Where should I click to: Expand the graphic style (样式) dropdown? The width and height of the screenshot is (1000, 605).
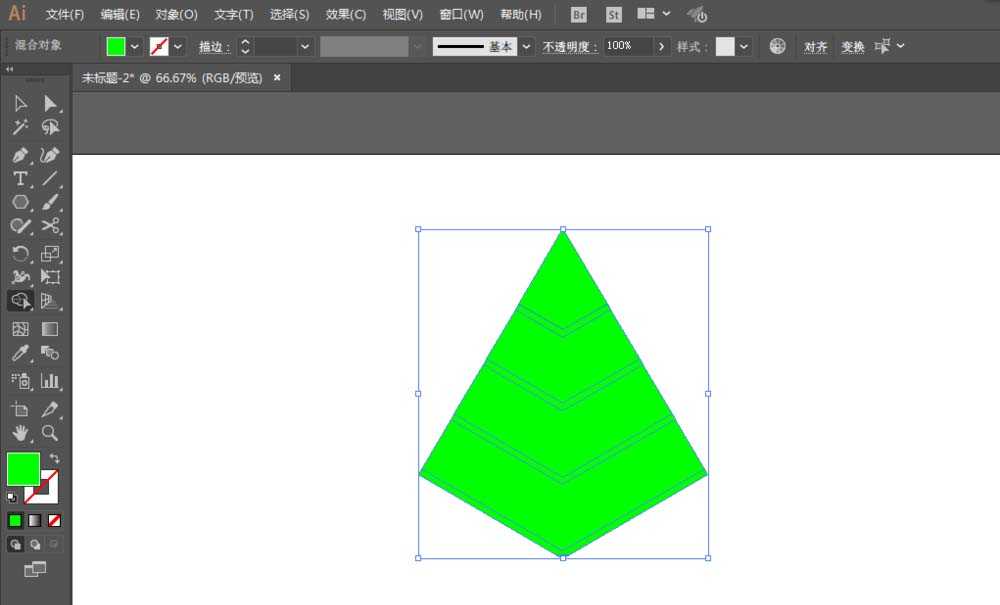[x=744, y=47]
